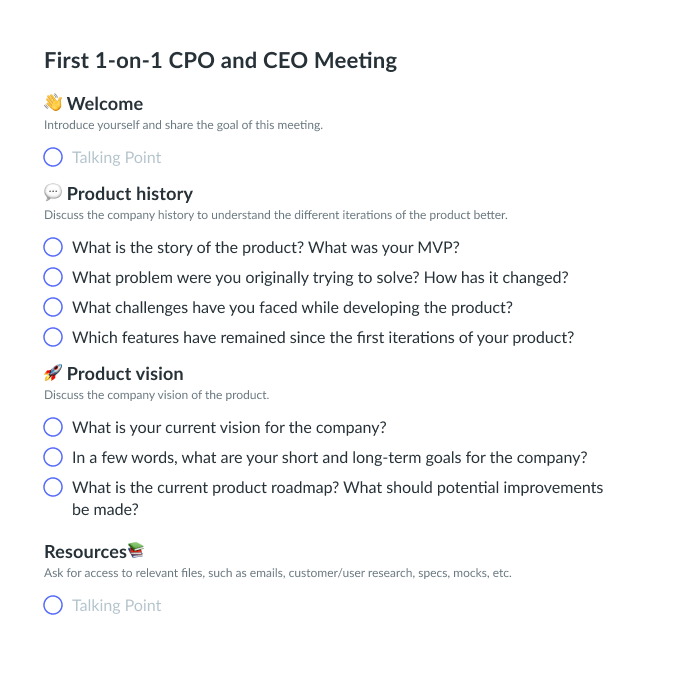684x684 pixels.
Task: Mark the 'current product roadmap' item complete
Action: coord(53,487)
